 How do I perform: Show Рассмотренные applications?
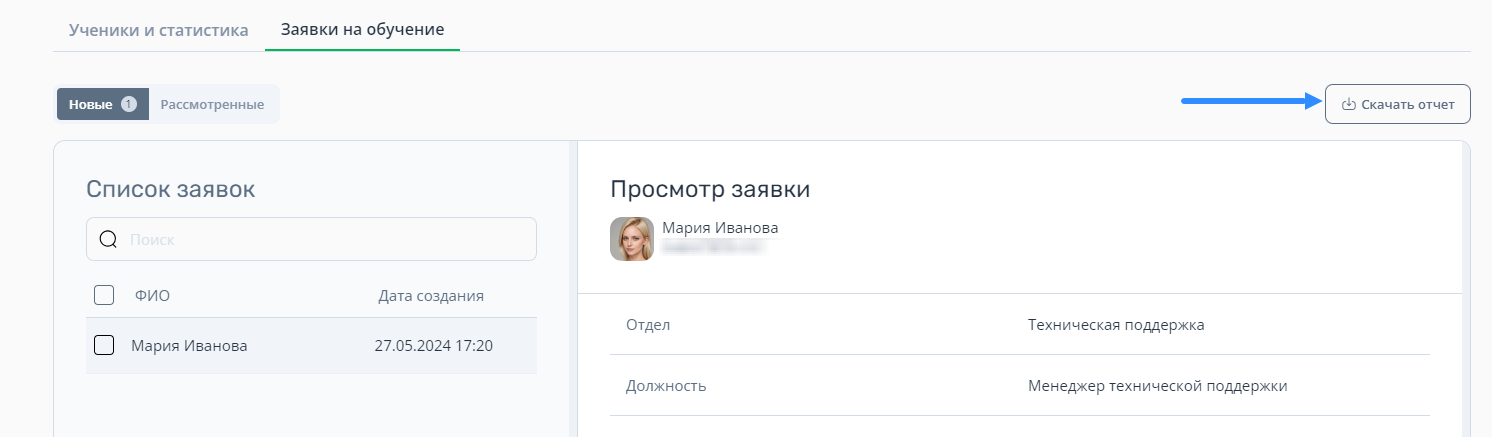click(x=212, y=104)
